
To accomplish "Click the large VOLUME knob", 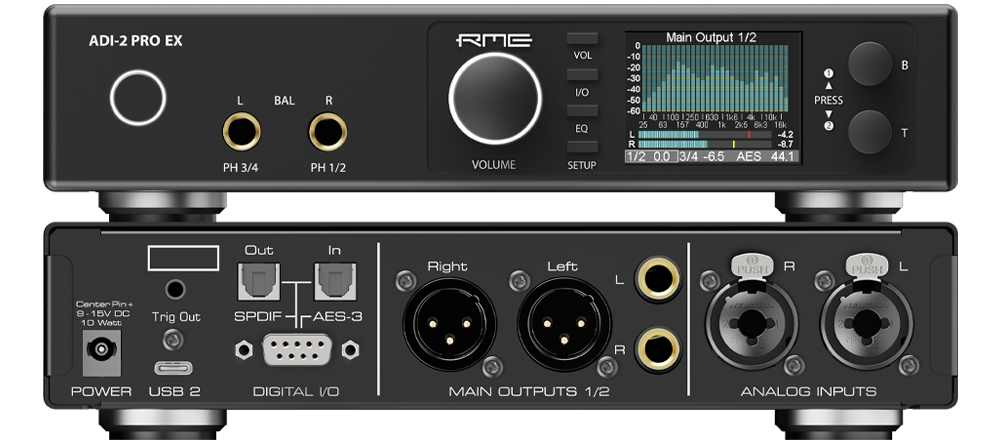I will coord(495,98).
